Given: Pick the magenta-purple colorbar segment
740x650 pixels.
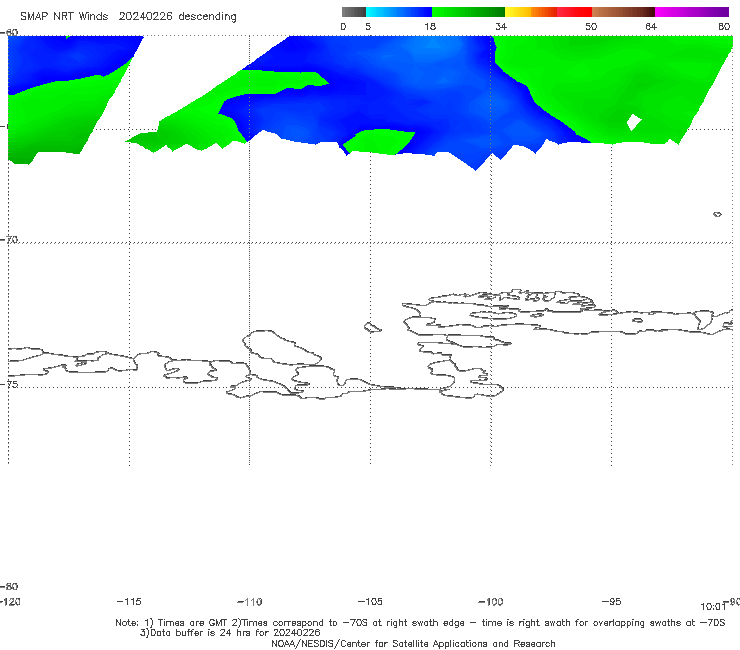Looking at the screenshot, I should click(x=692, y=12).
